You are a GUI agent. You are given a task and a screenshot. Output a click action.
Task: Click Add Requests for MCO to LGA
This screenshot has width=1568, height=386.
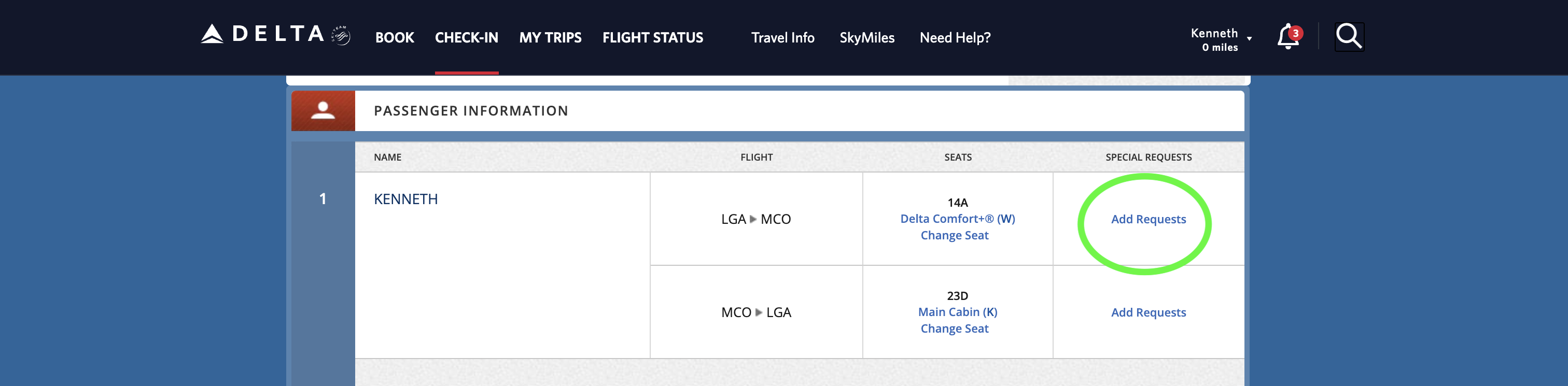1148,312
